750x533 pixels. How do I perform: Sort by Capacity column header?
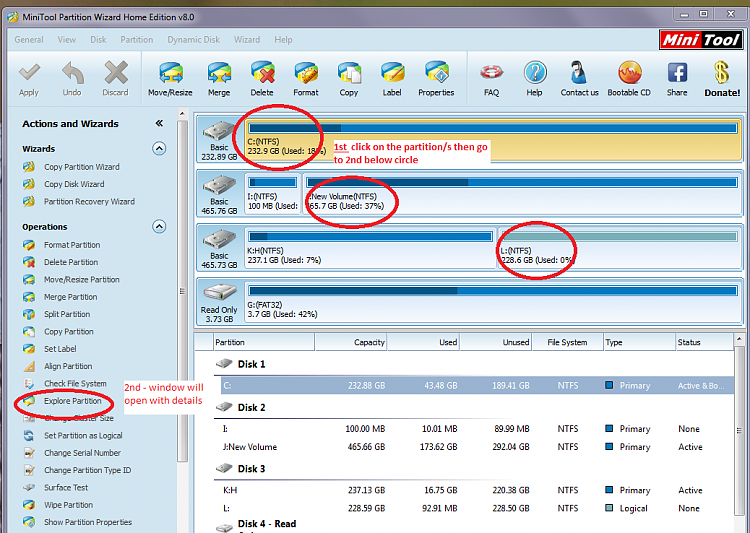pos(351,342)
